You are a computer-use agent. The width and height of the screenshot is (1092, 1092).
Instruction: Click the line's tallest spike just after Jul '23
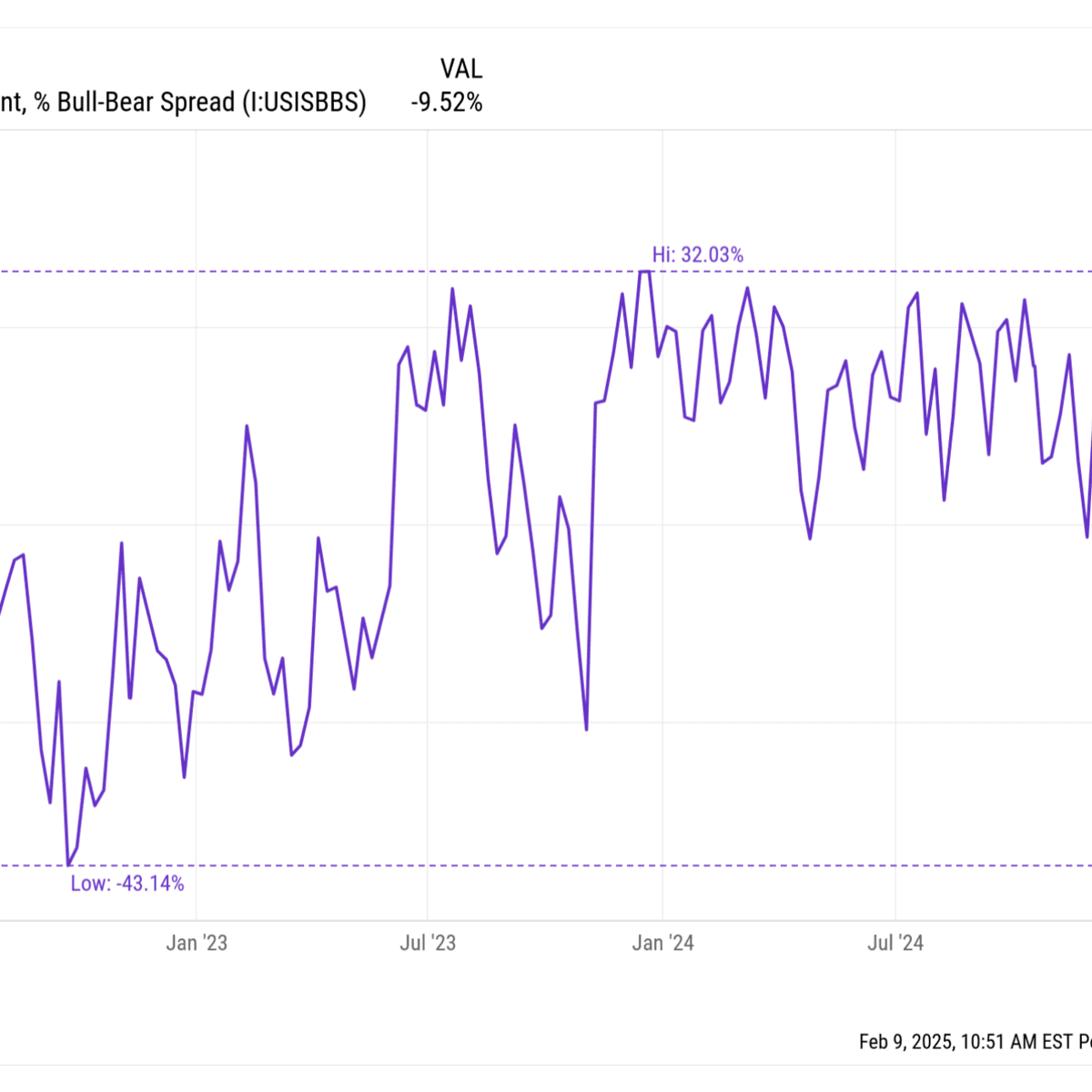(452, 289)
